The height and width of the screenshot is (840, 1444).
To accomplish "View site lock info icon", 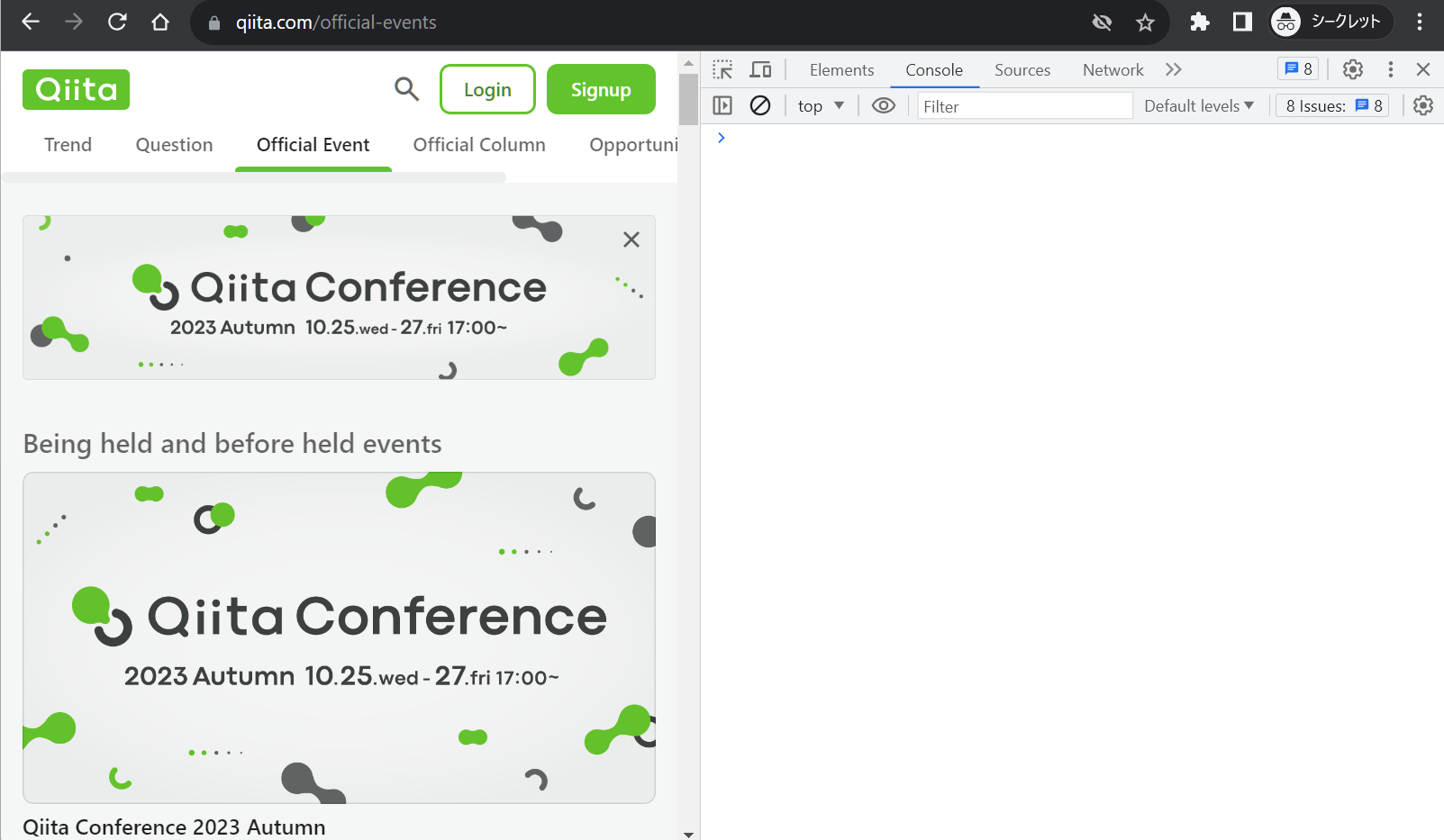I will tap(214, 23).
